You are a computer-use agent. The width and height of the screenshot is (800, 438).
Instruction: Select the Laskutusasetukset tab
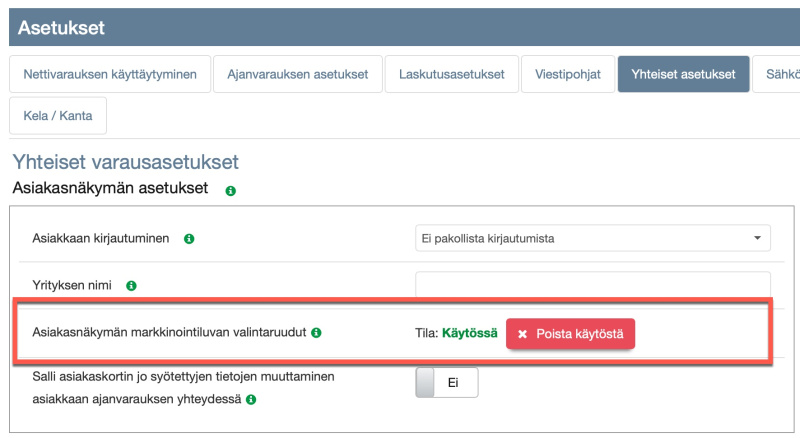[x=451, y=74]
